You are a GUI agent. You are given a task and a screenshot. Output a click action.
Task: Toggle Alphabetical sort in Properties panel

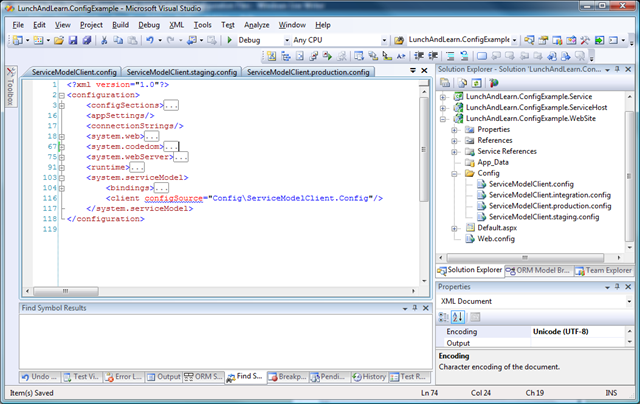coord(458,317)
